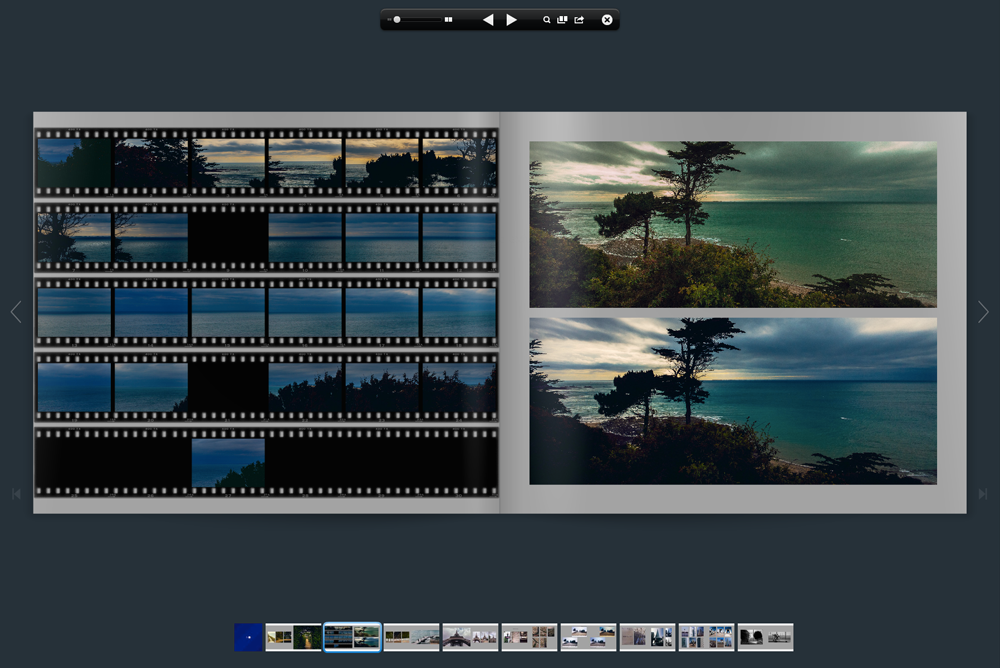Go to next page with toolbar right arrow

[511, 20]
